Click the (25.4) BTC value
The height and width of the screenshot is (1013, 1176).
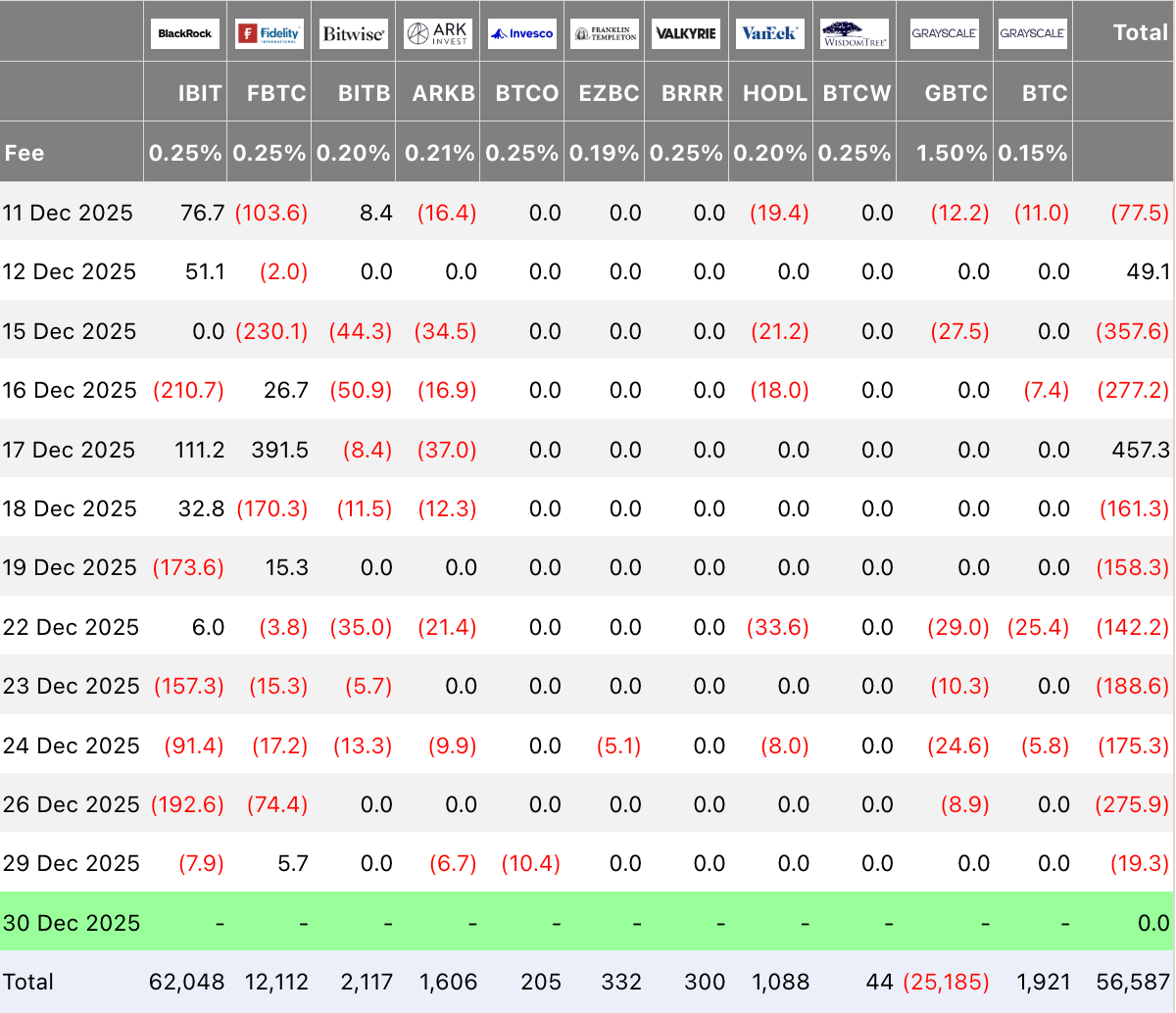1038,627
